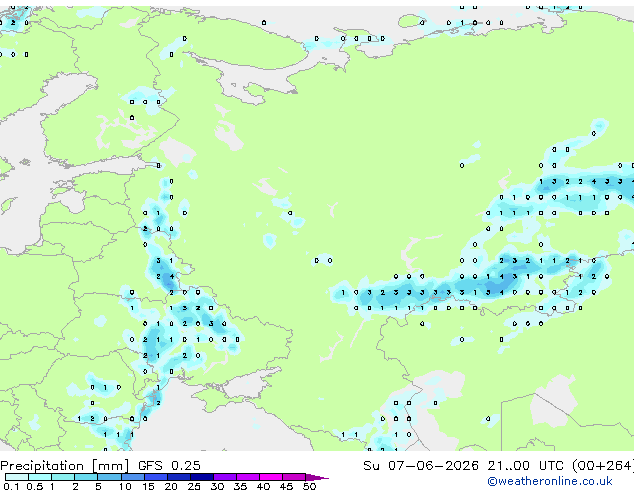The height and width of the screenshot is (490, 634).
Task: Select the 40–45 mm magenta legend swatch
Action: coord(271,477)
